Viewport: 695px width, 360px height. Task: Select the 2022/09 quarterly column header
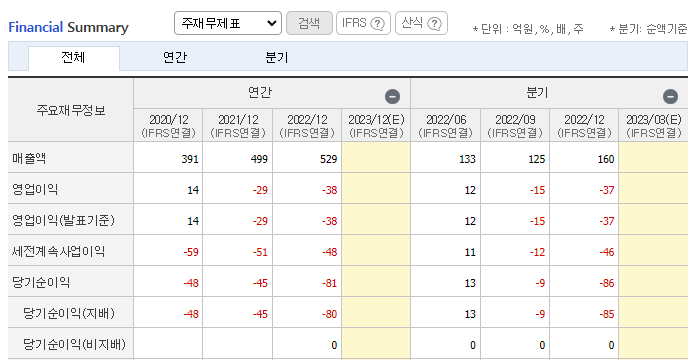(515, 125)
